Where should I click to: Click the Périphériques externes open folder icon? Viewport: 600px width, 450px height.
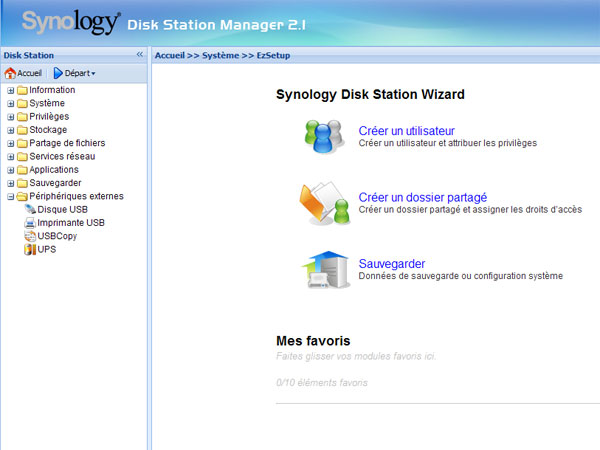[23, 197]
